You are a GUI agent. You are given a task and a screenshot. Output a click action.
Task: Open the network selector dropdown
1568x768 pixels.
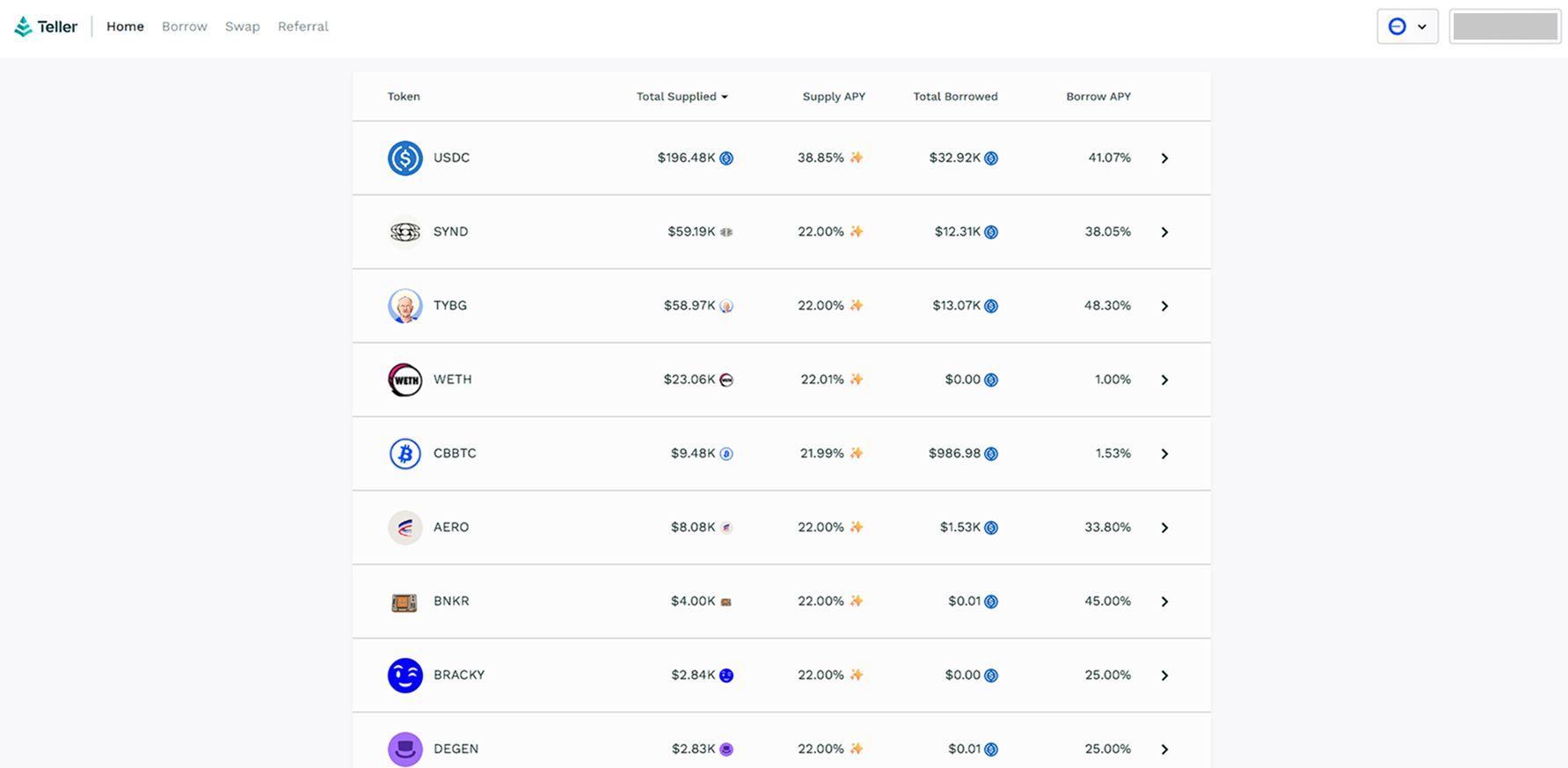tap(1407, 26)
